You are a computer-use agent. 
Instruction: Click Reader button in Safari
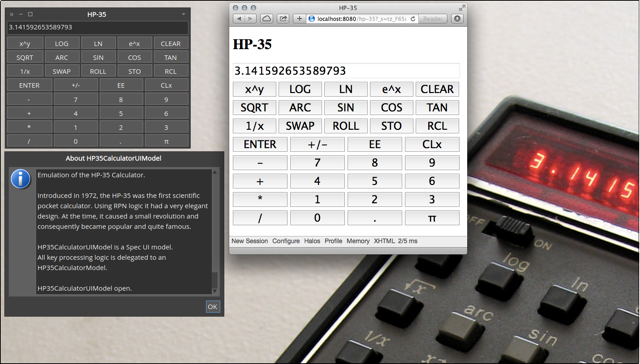pyautogui.click(x=433, y=19)
